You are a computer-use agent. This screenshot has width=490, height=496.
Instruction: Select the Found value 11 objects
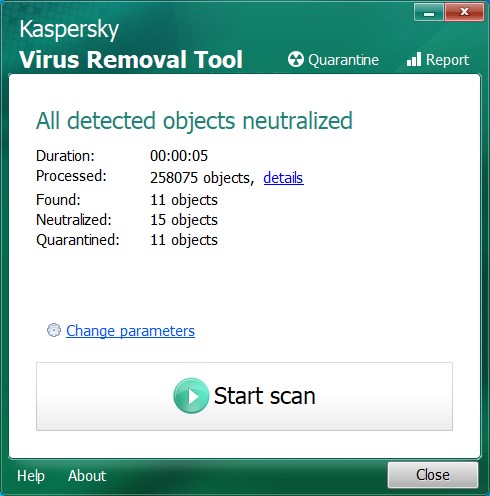pos(184,200)
